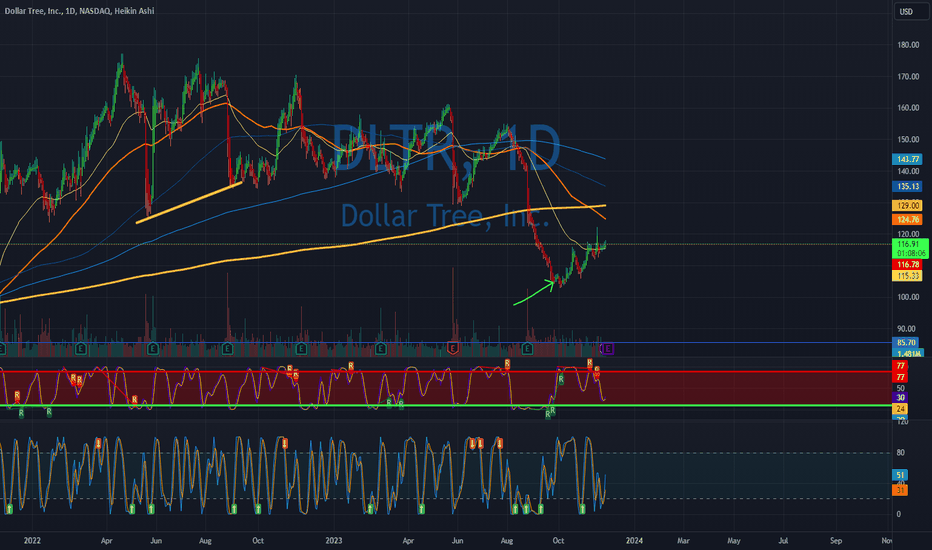Select the yellow 115.33 price label
Screen dimensions: 932x550
[908, 276]
